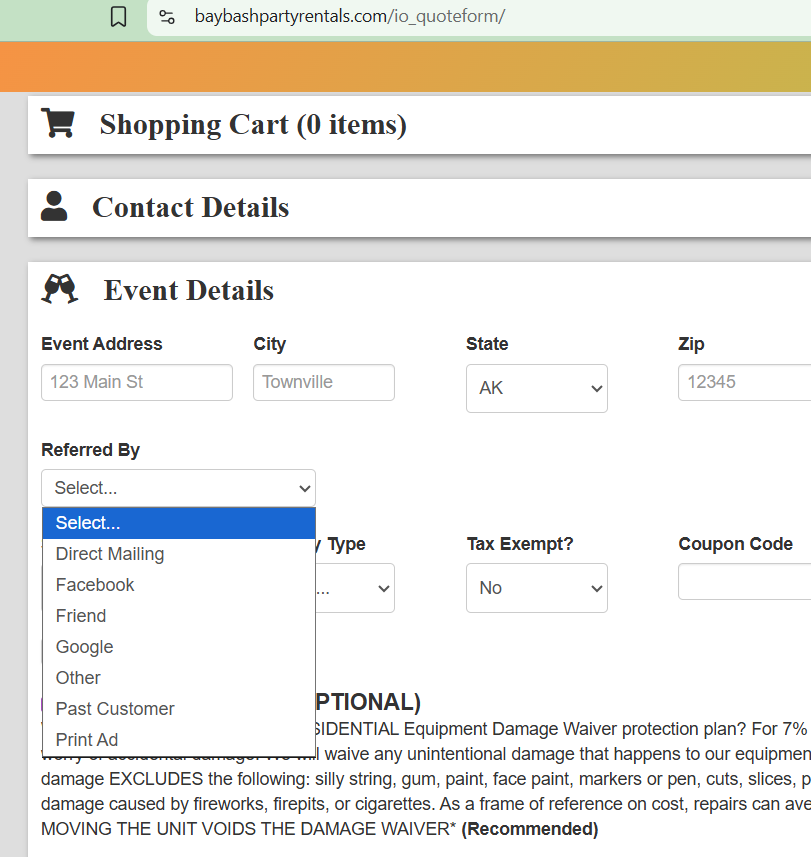Choose Other in the referral dropdown
Viewport: 811px width, 857px height.
[x=78, y=678]
